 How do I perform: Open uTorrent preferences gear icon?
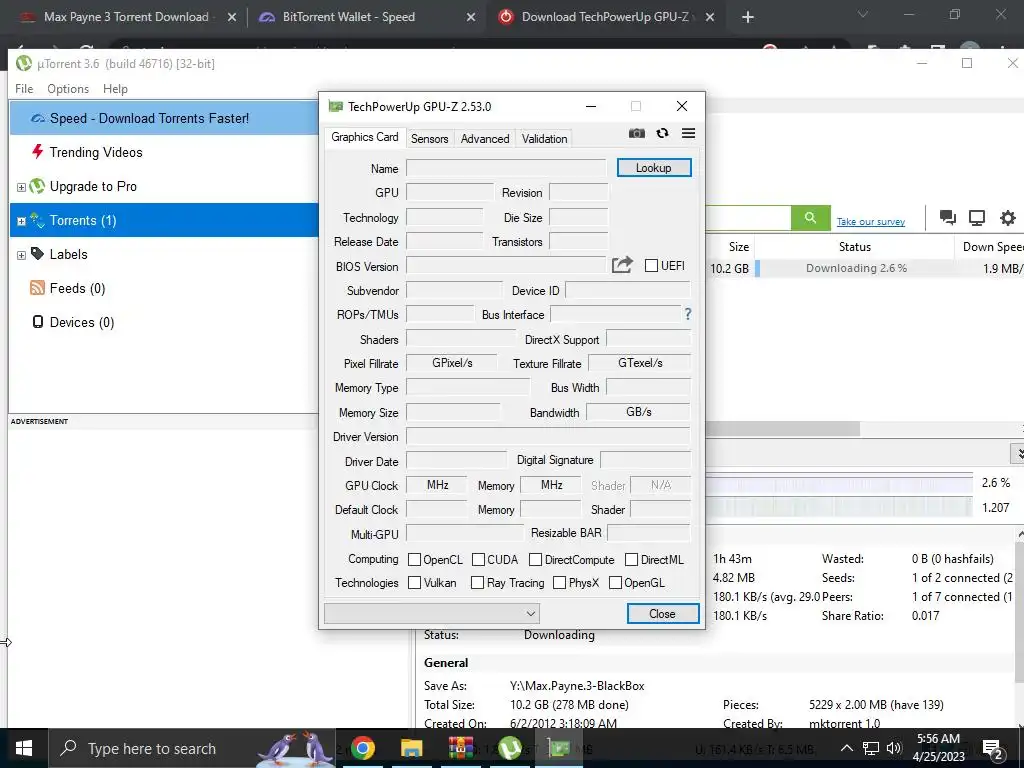click(x=1008, y=217)
